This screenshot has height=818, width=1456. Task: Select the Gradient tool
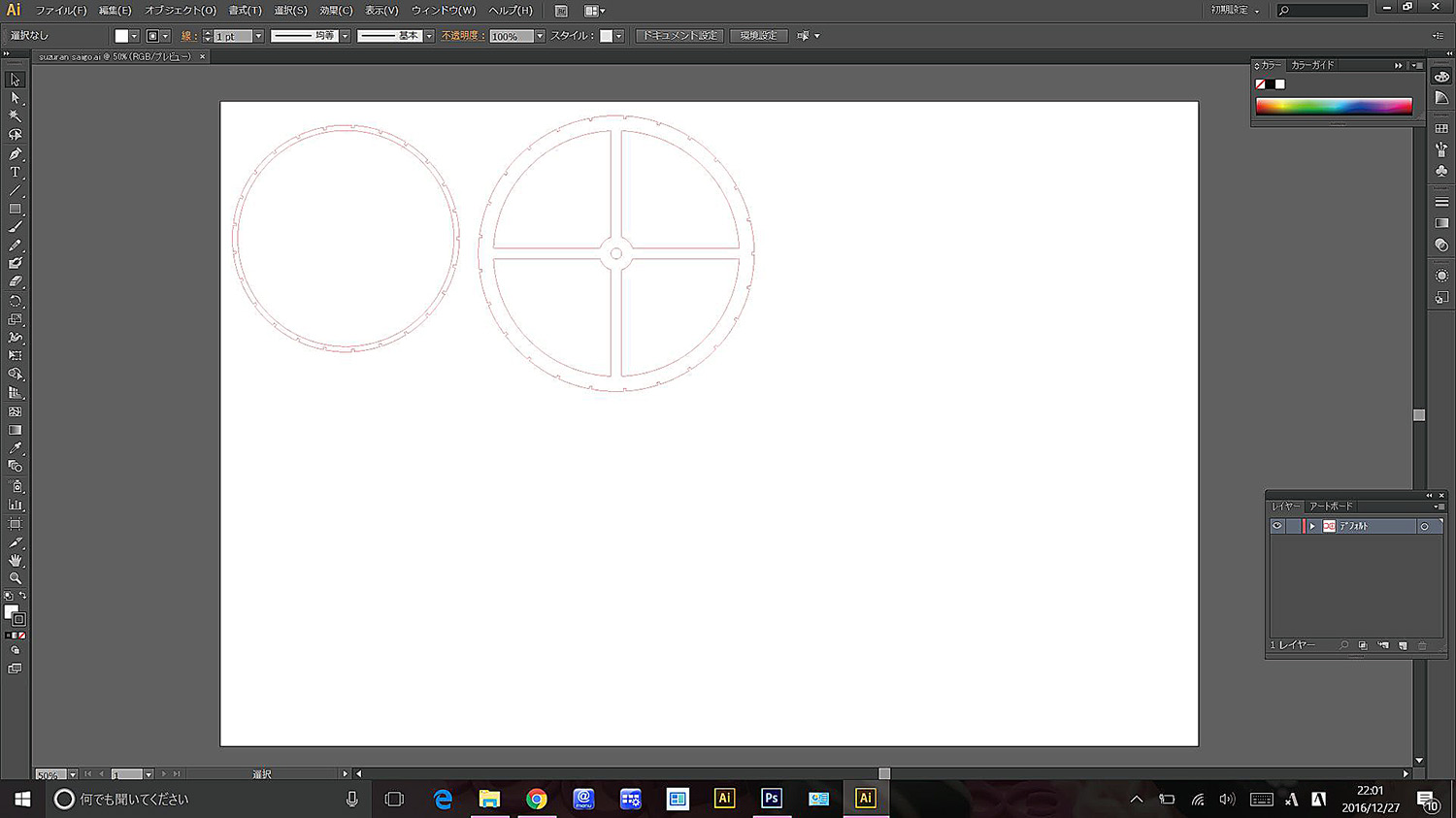15,430
